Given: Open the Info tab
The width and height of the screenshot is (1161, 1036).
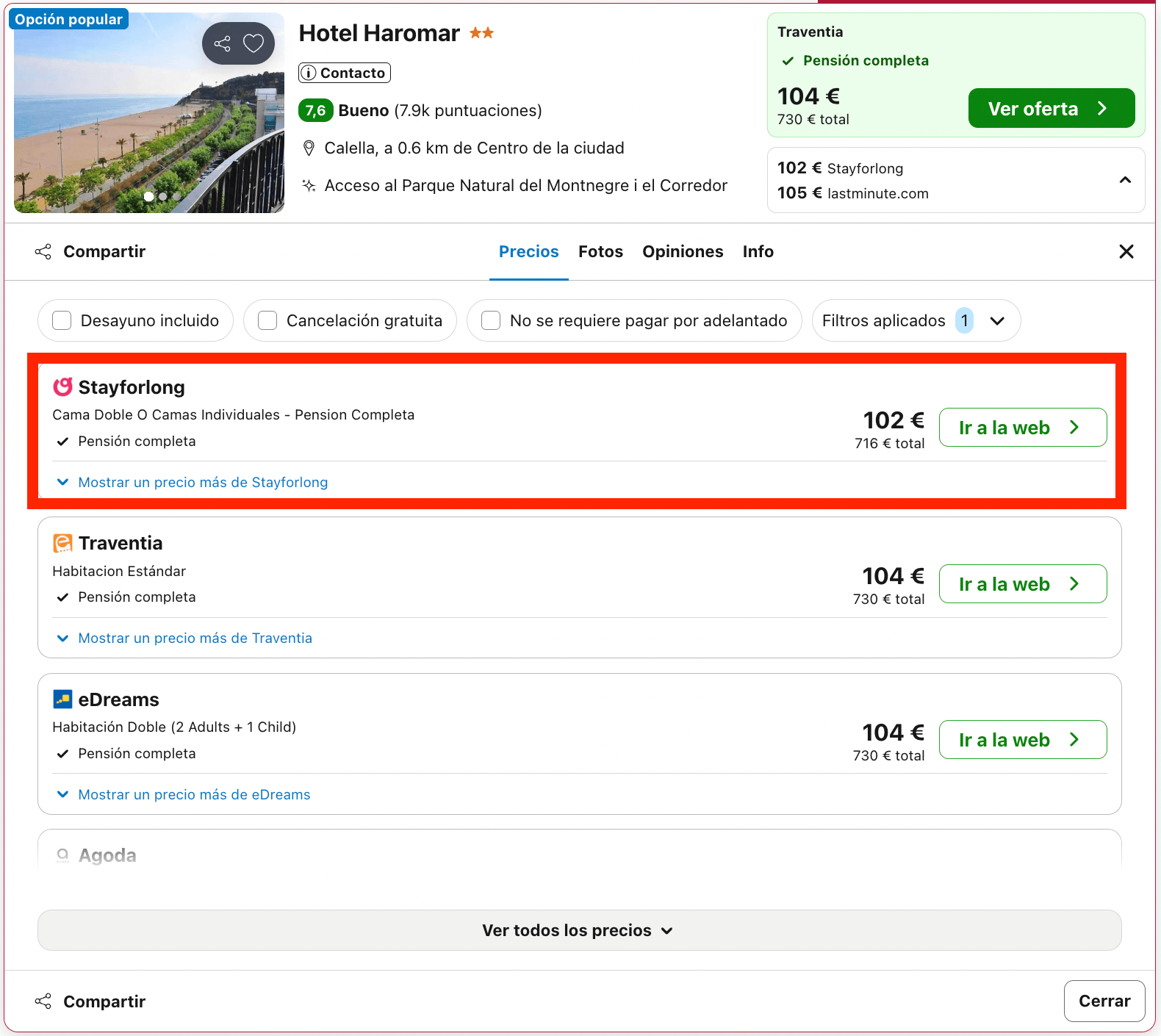Looking at the screenshot, I should coord(758,252).
